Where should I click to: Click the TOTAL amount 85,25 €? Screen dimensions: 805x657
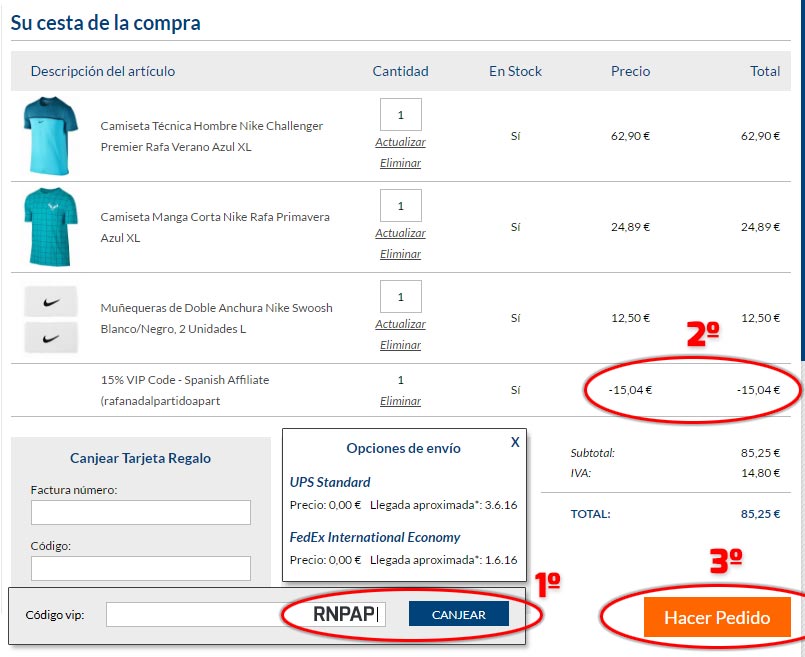pyautogui.click(x=760, y=514)
